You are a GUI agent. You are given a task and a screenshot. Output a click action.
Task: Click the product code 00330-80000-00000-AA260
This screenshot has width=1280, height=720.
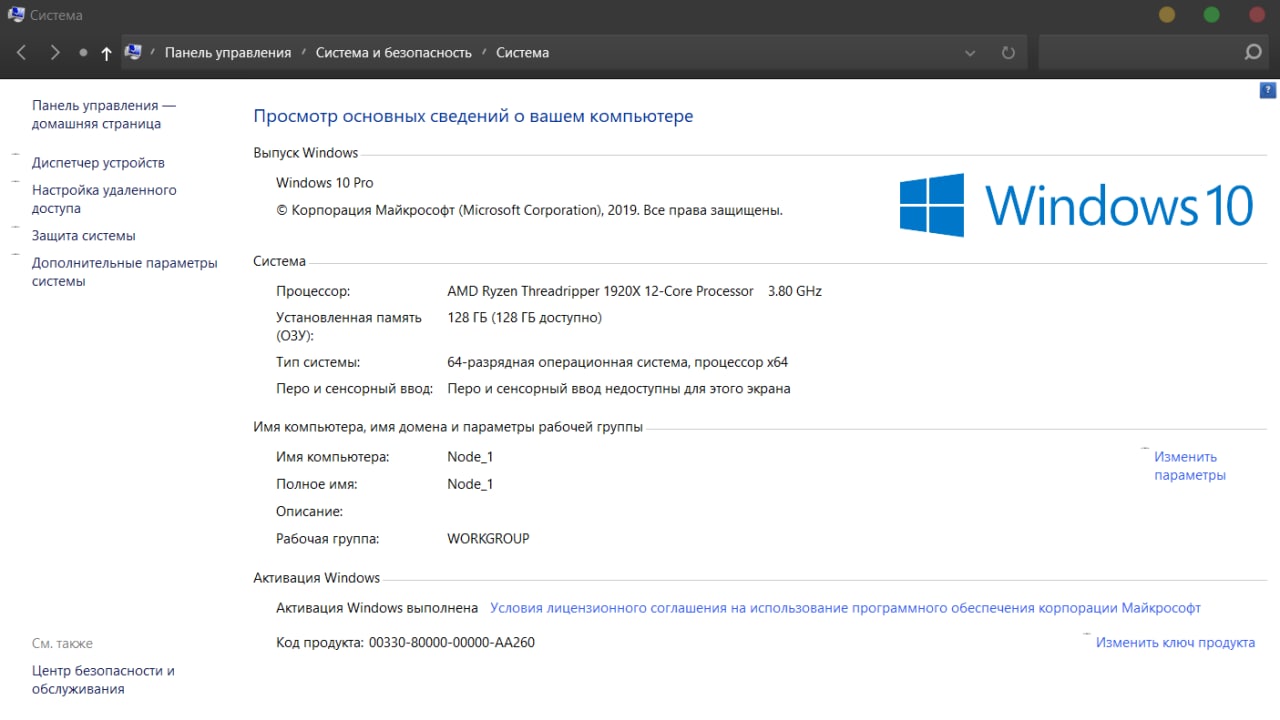(452, 643)
